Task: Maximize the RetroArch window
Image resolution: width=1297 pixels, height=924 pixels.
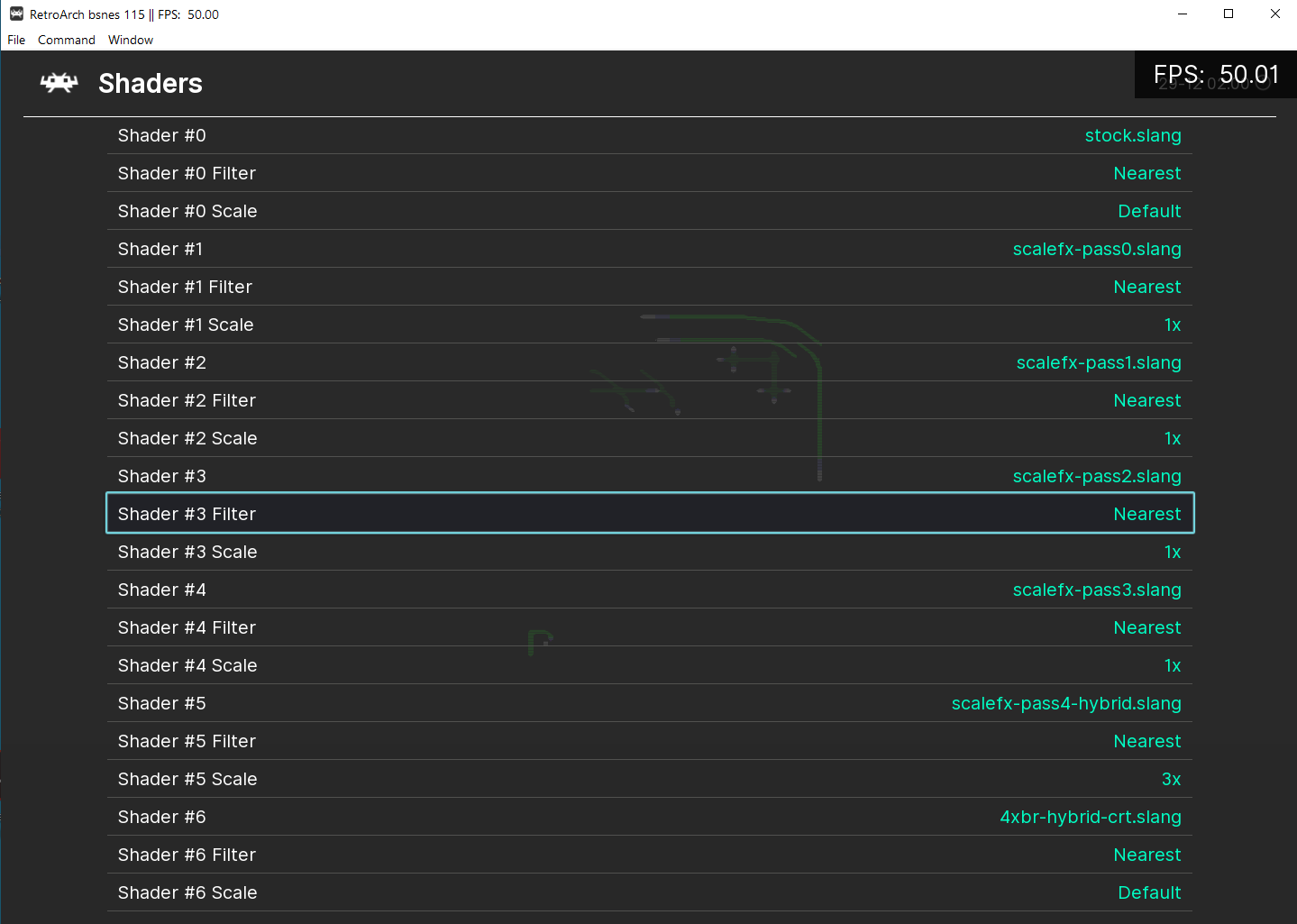Action: (x=1228, y=14)
